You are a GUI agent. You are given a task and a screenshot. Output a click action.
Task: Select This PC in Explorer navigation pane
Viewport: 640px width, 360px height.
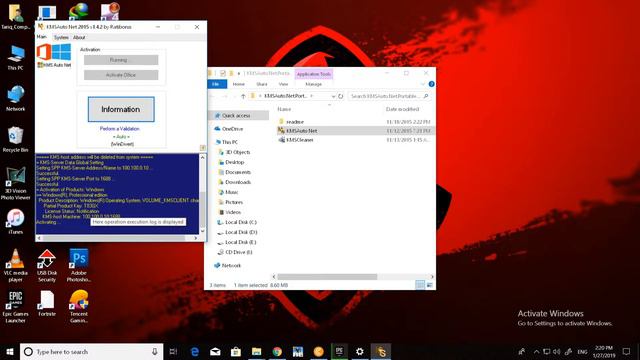tap(229, 142)
